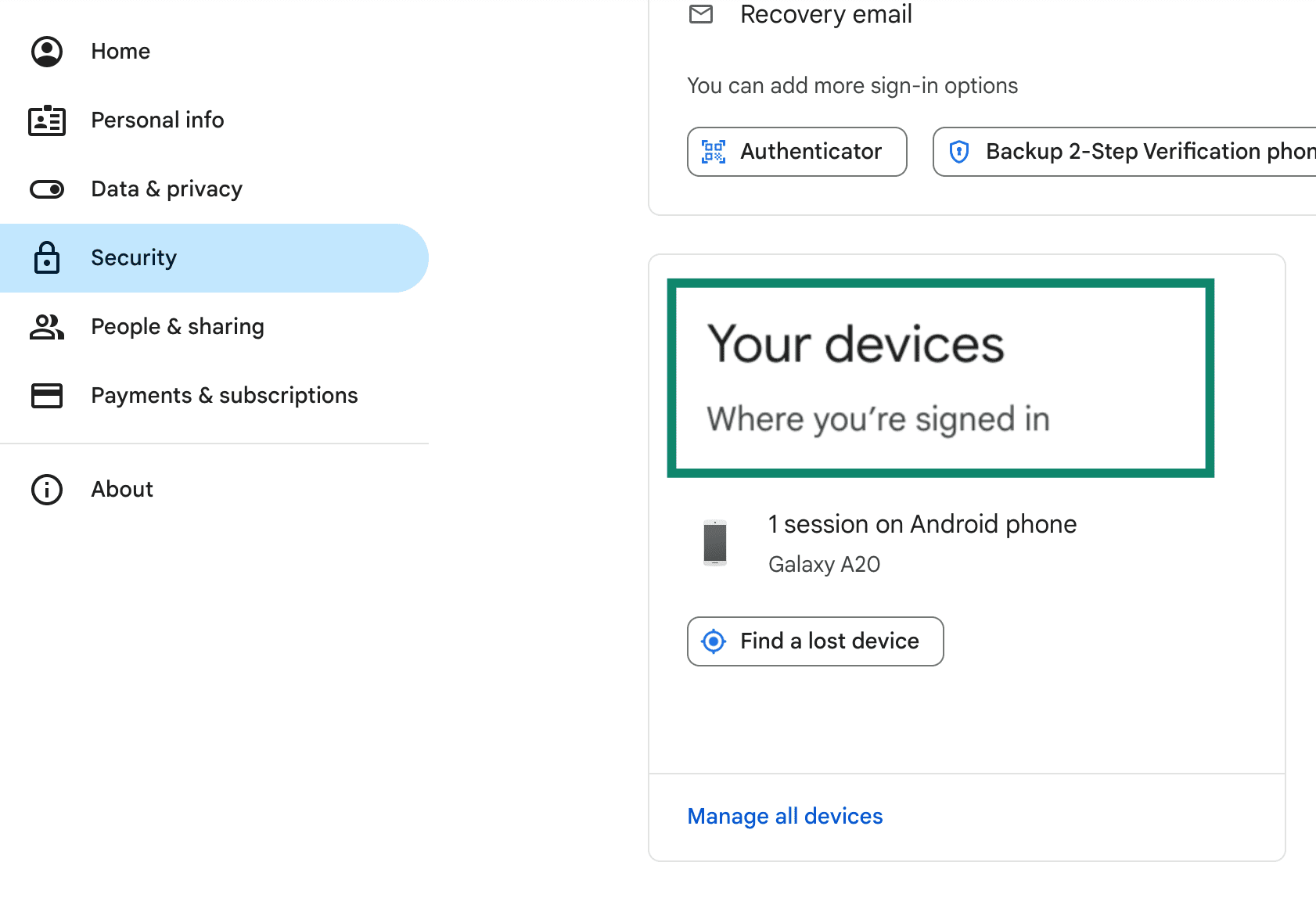1316x898 pixels.
Task: Click the Data & privacy toggle icon
Action: point(46,189)
